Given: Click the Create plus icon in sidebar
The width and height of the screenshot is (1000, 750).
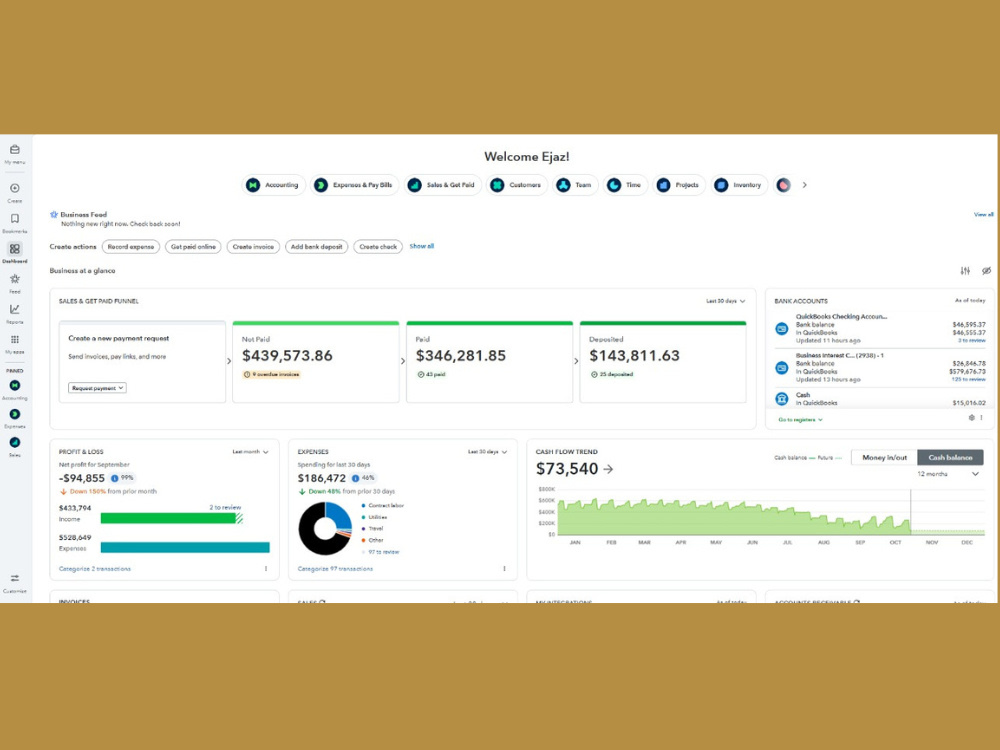Looking at the screenshot, I should click(15, 188).
